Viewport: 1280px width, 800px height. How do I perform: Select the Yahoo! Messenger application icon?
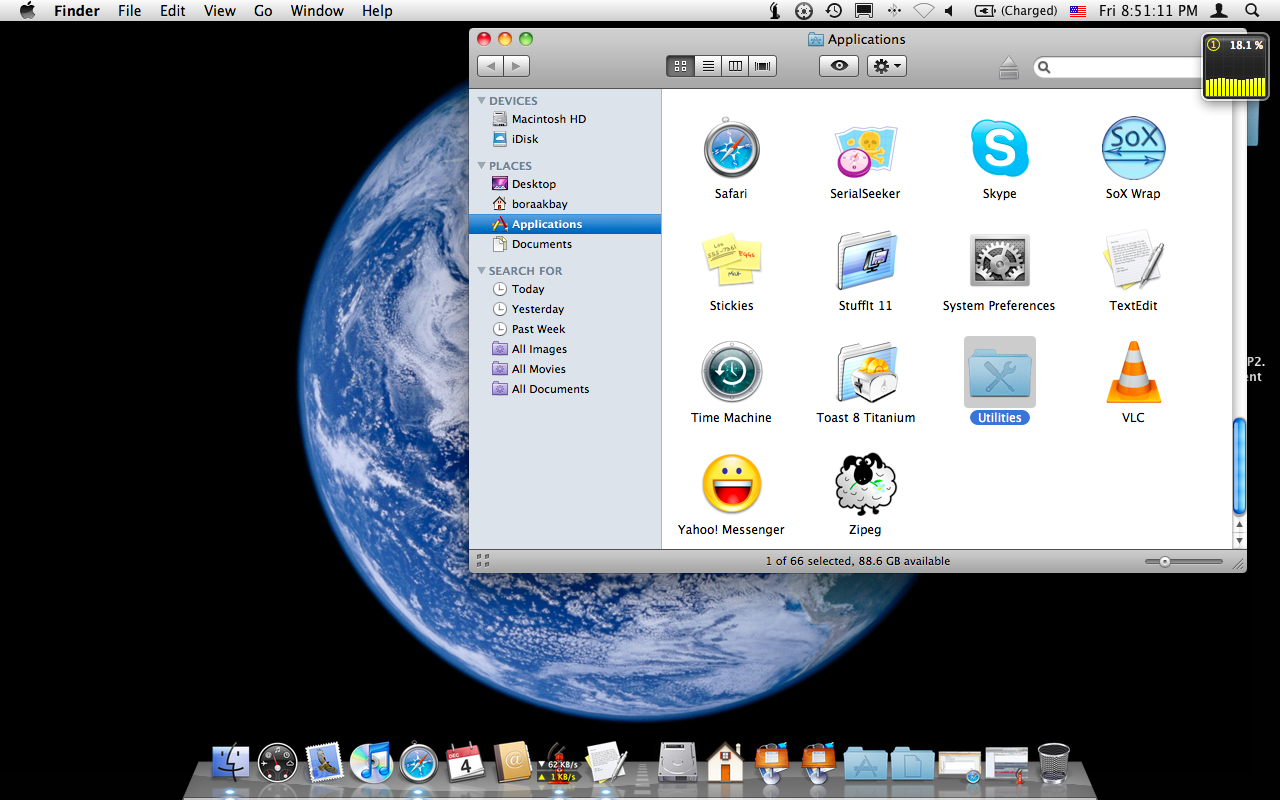(x=731, y=484)
